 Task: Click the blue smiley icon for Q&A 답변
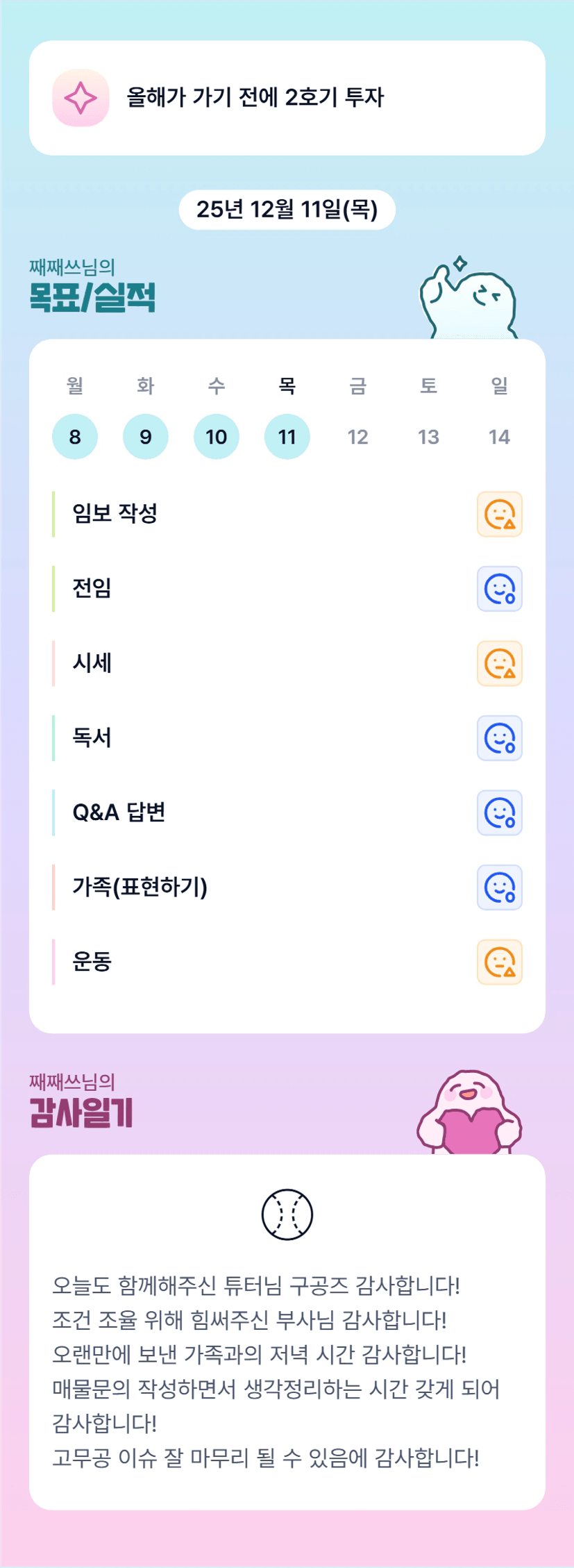[499, 812]
